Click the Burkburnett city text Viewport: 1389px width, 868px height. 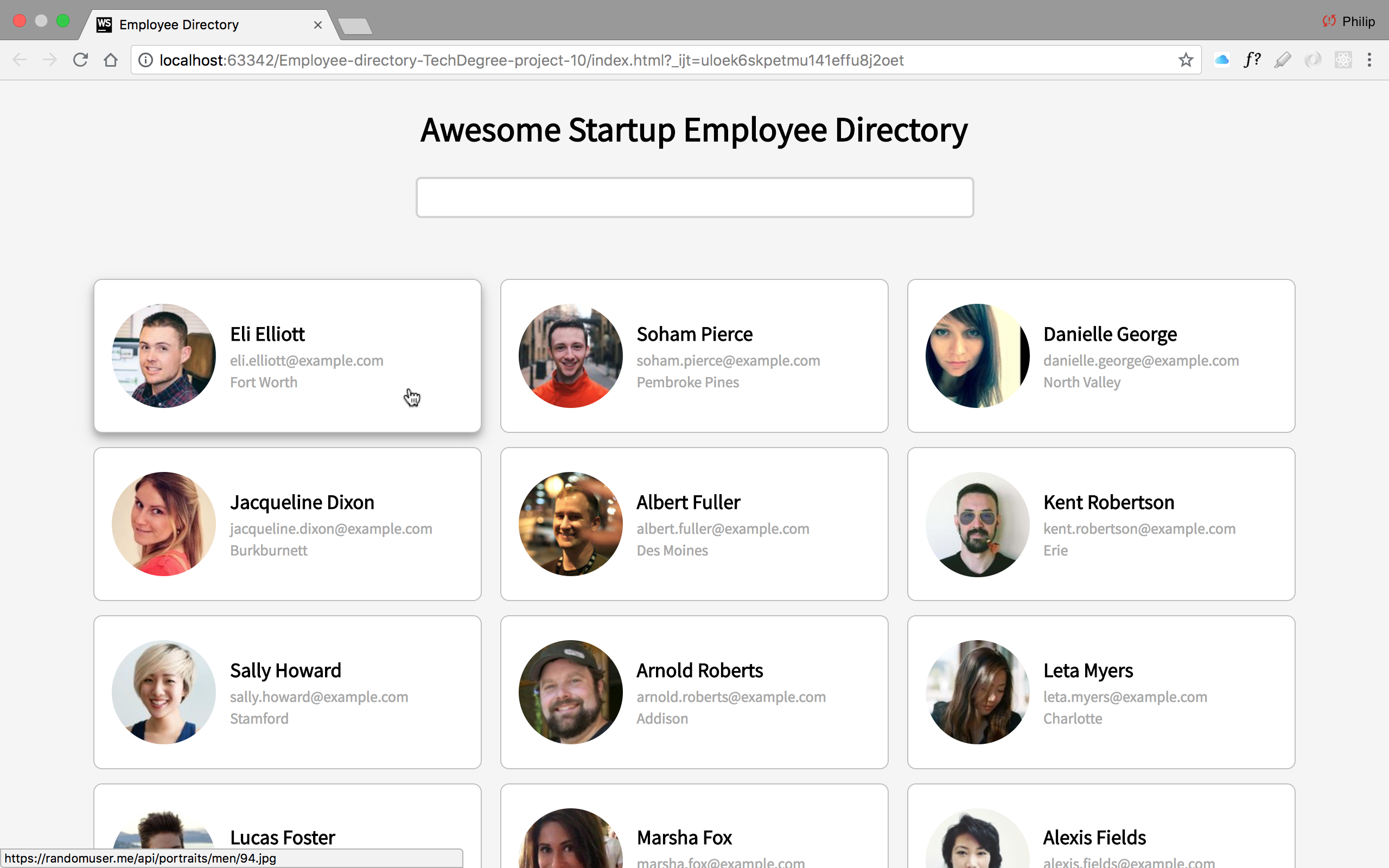(x=269, y=551)
